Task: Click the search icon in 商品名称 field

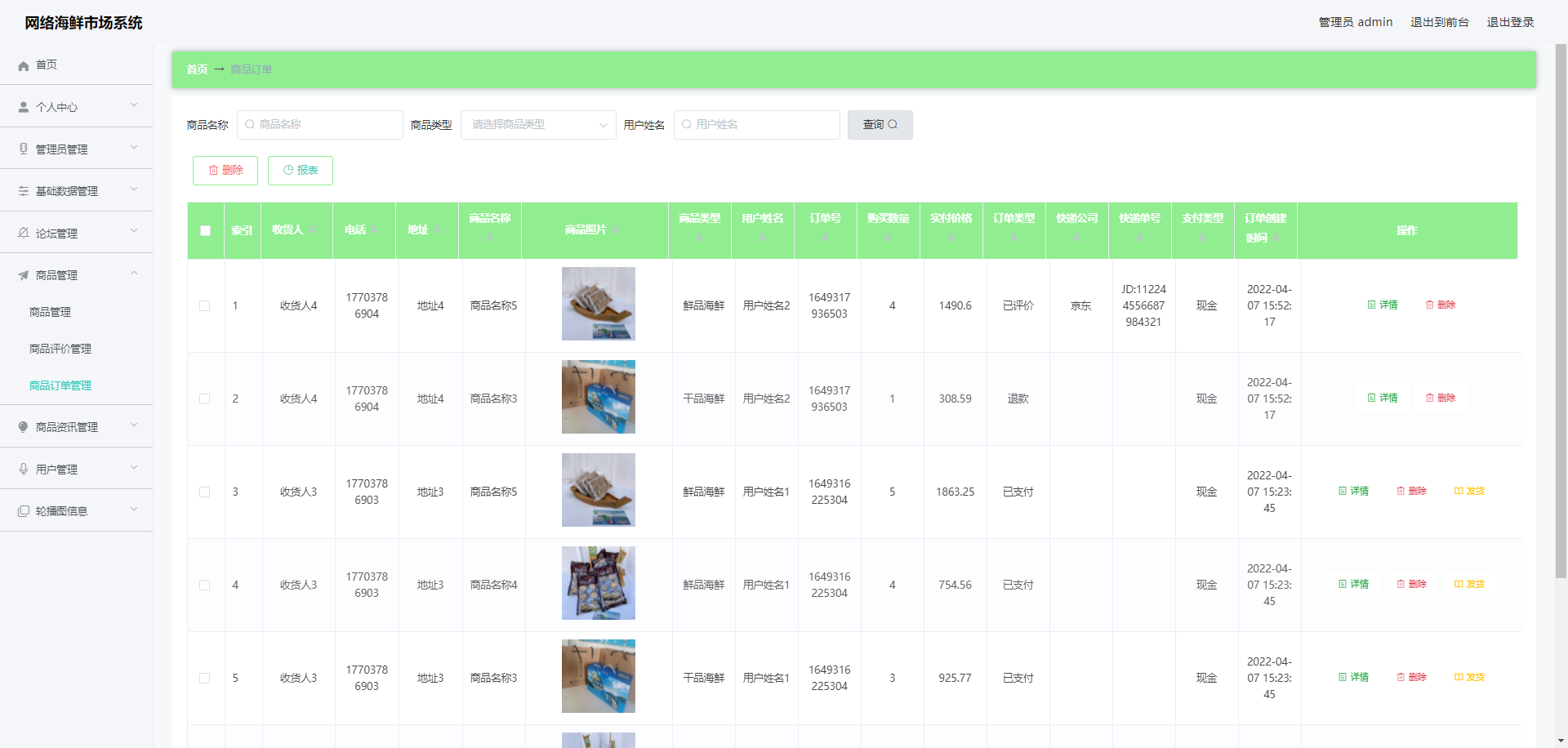Action: click(250, 124)
